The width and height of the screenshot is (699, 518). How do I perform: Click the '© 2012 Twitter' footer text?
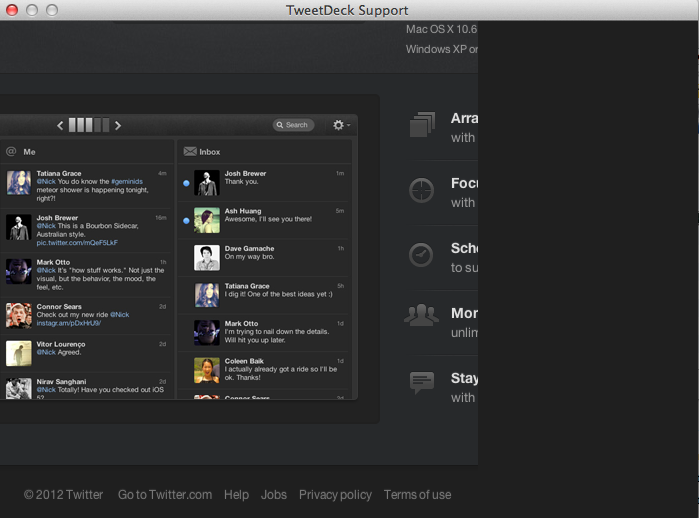(x=63, y=495)
